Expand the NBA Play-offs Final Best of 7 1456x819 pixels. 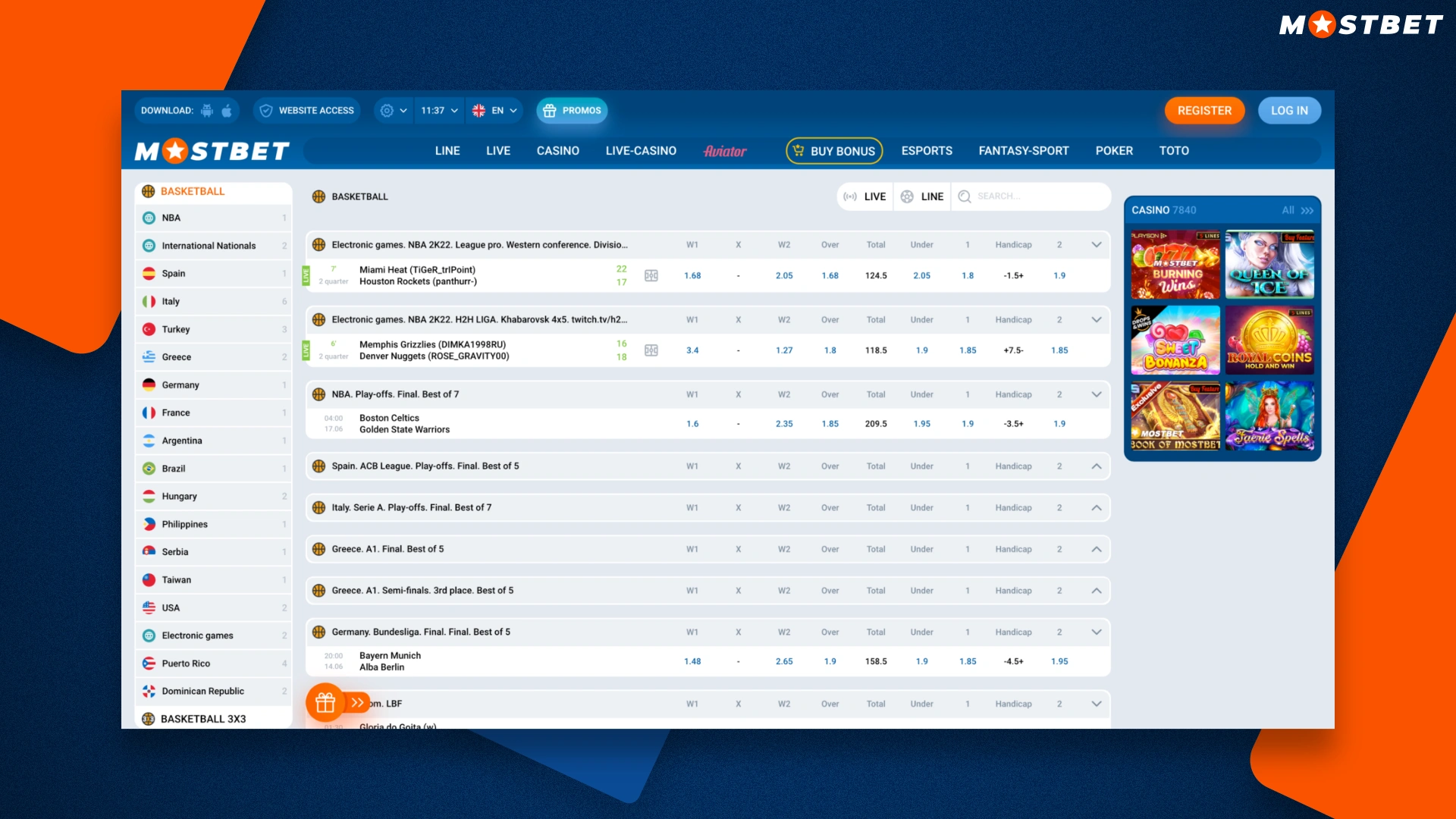[1096, 393]
